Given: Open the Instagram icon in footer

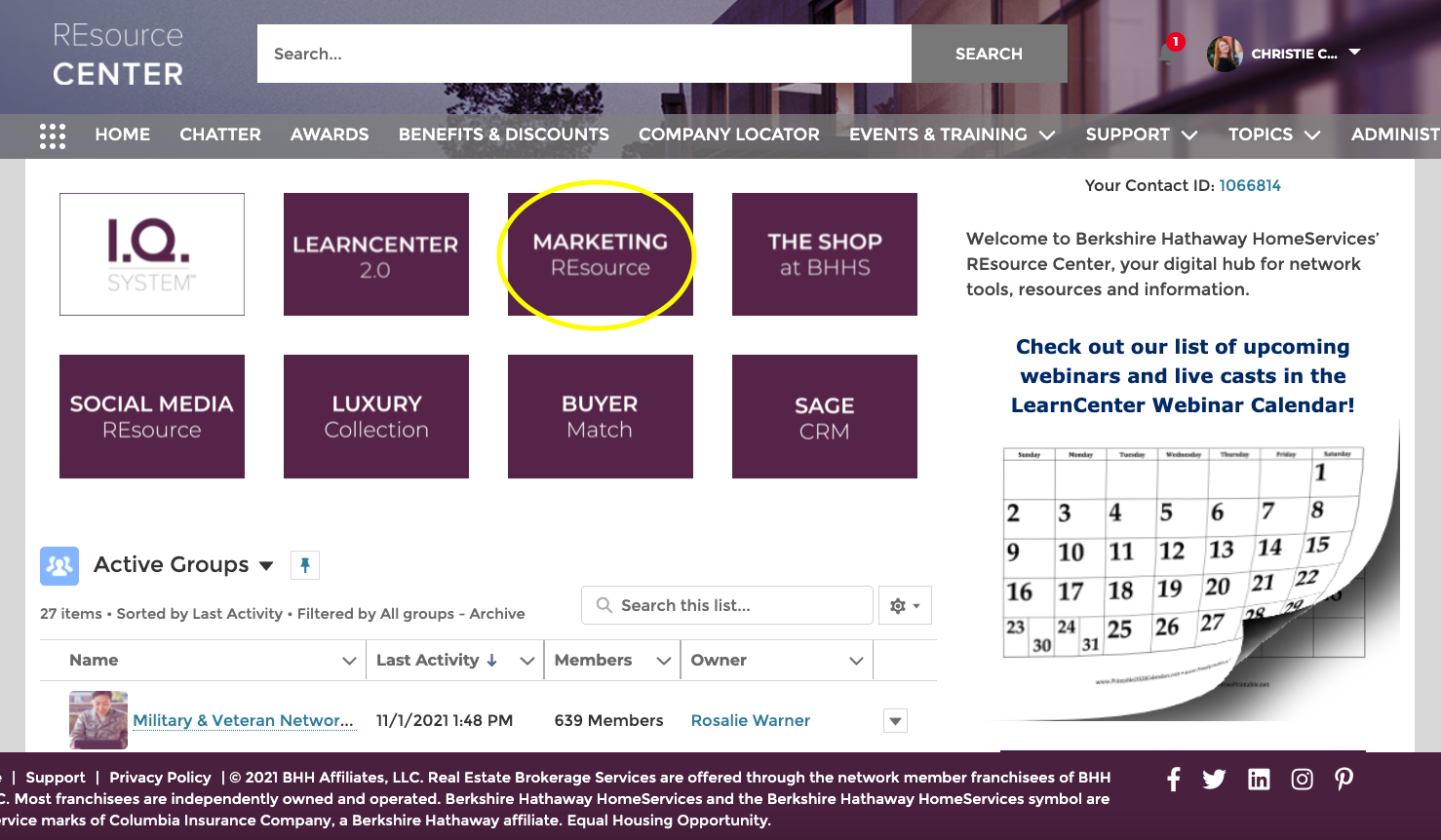Looking at the screenshot, I should click(x=1302, y=779).
